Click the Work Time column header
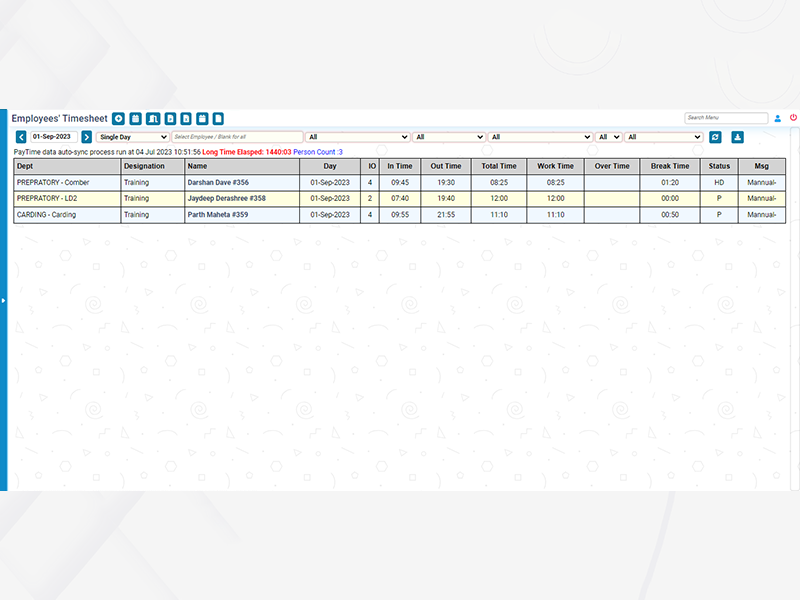Screen dimensions: 800x600 (x=555, y=166)
